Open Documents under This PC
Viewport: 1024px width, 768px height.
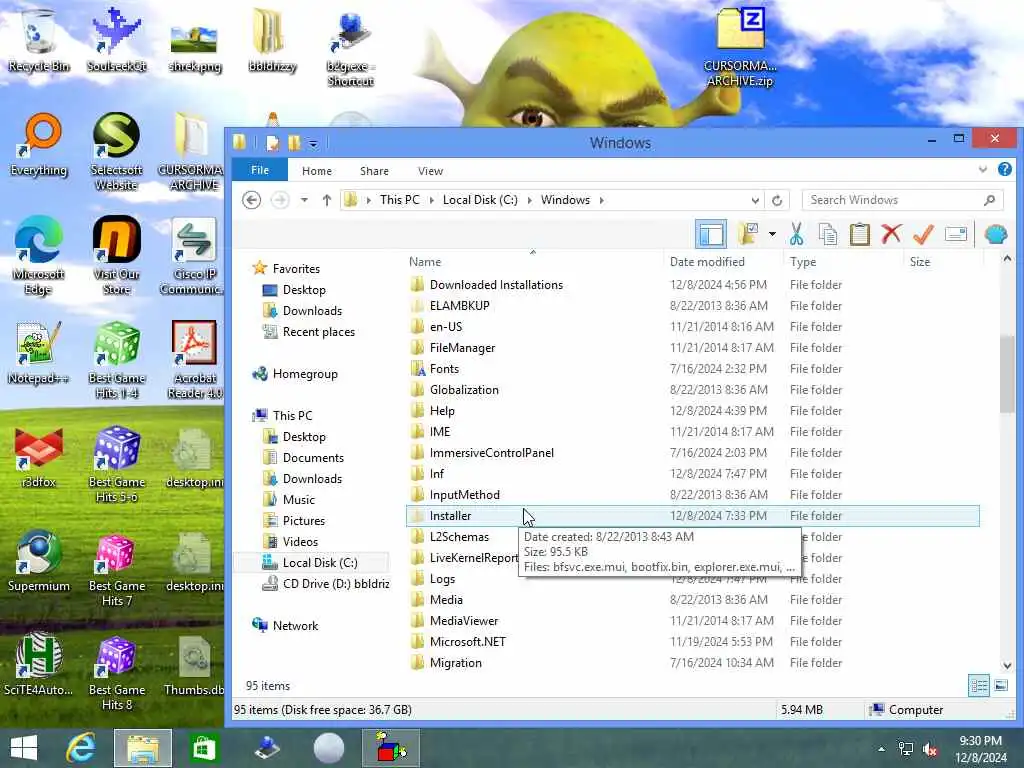tap(313, 458)
